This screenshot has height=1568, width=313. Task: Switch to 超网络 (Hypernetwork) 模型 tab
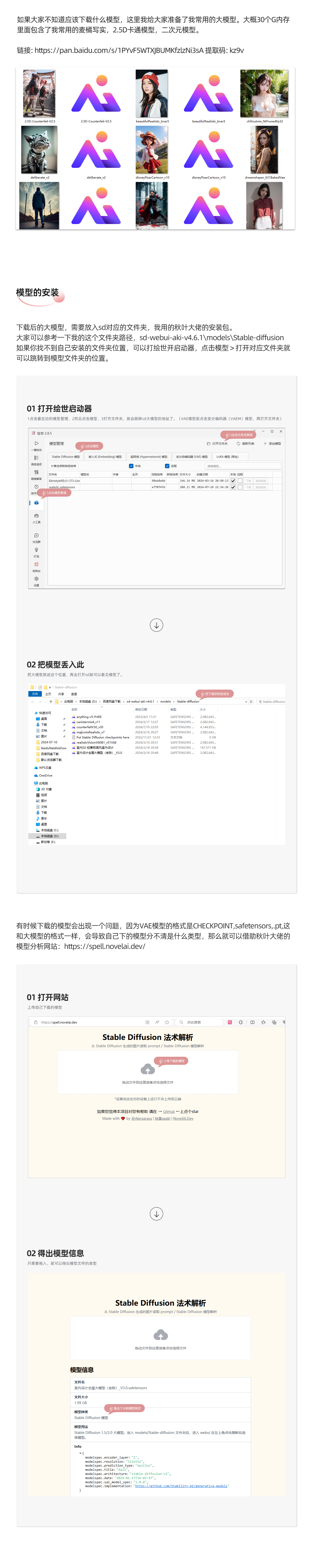[149, 457]
